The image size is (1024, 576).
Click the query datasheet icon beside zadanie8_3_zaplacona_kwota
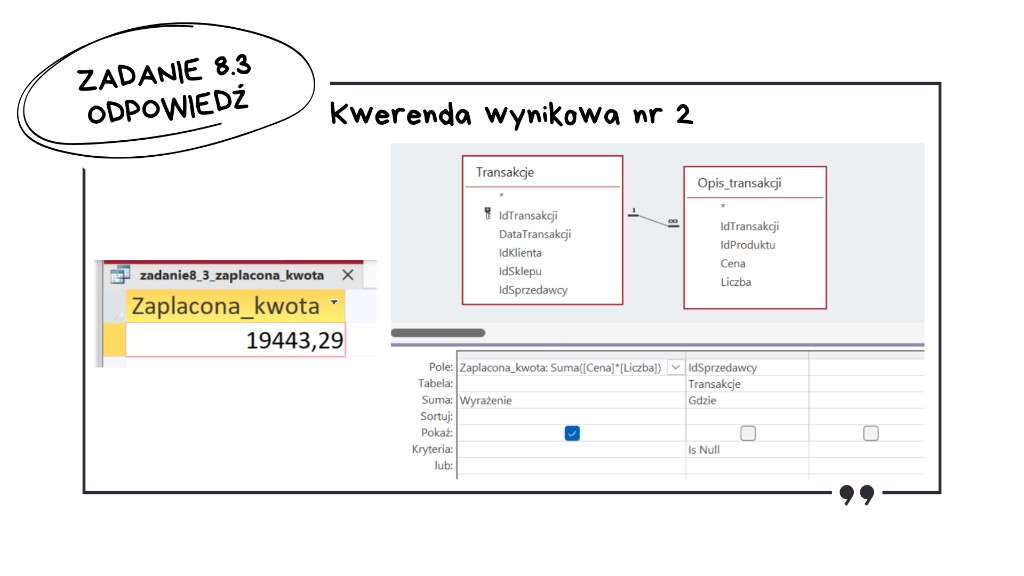coord(120,275)
